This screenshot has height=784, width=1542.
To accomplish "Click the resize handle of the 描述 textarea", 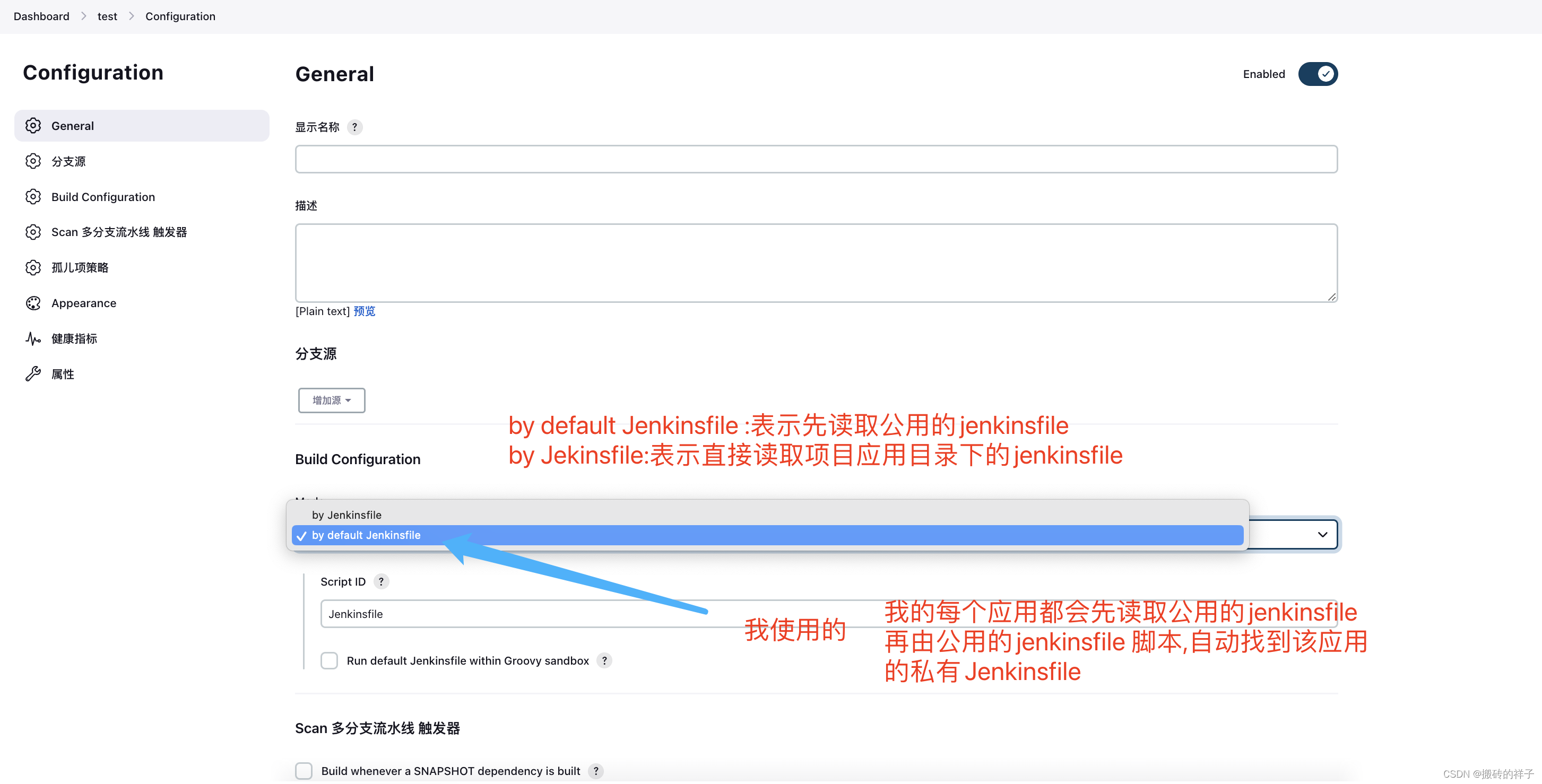I will coord(1331,297).
